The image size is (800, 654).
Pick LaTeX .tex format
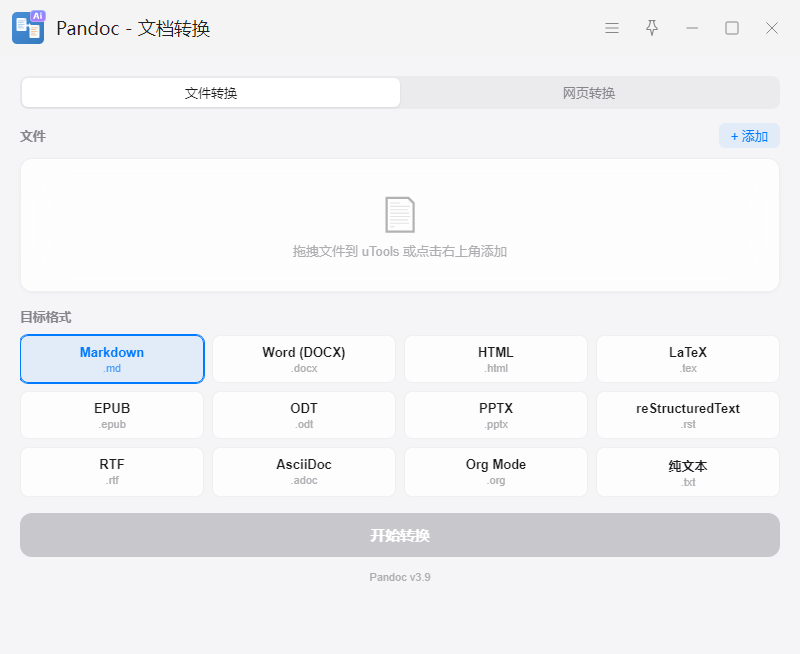688,359
